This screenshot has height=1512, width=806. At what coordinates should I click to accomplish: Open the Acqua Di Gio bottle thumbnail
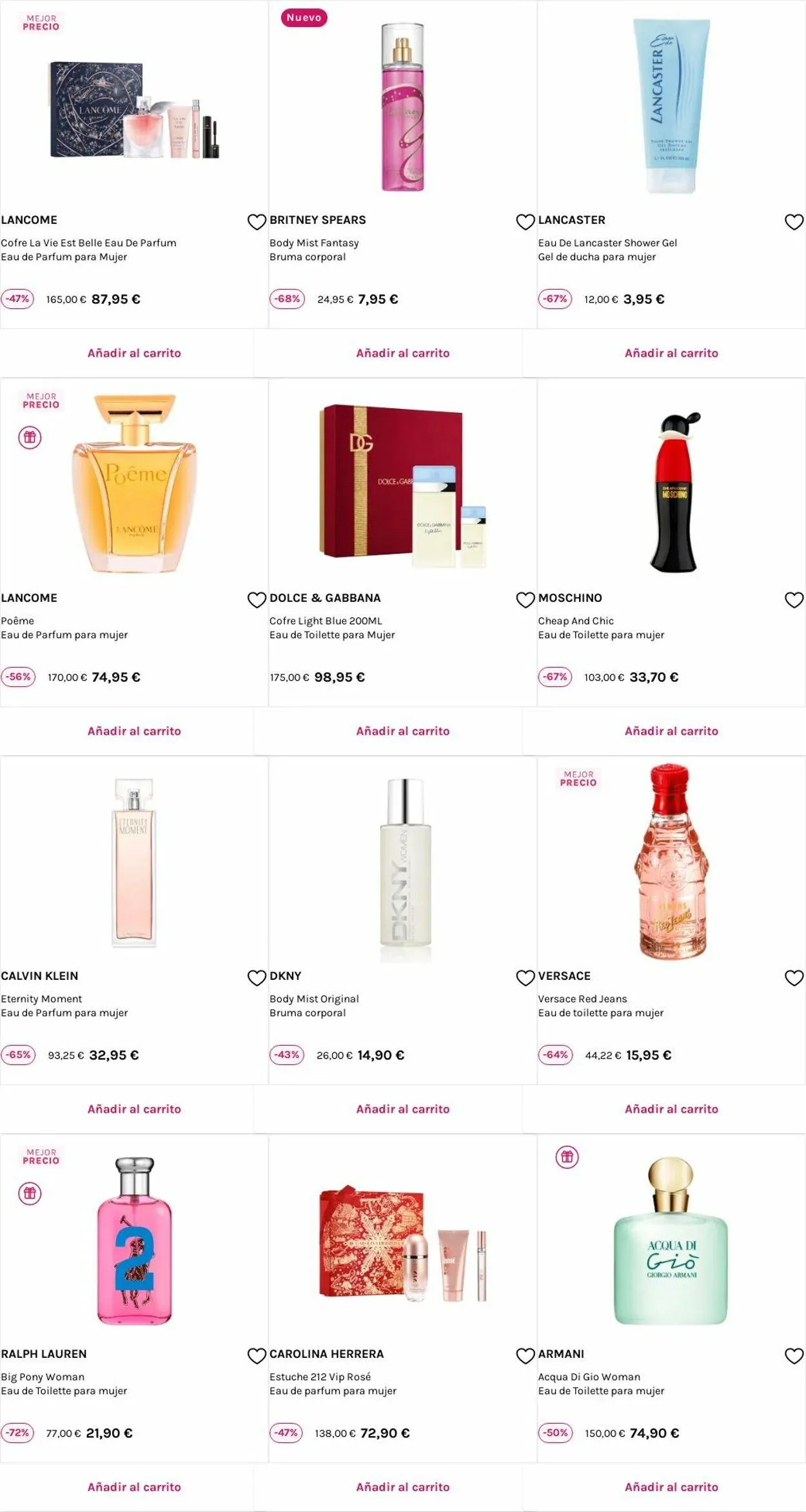coord(671,1240)
